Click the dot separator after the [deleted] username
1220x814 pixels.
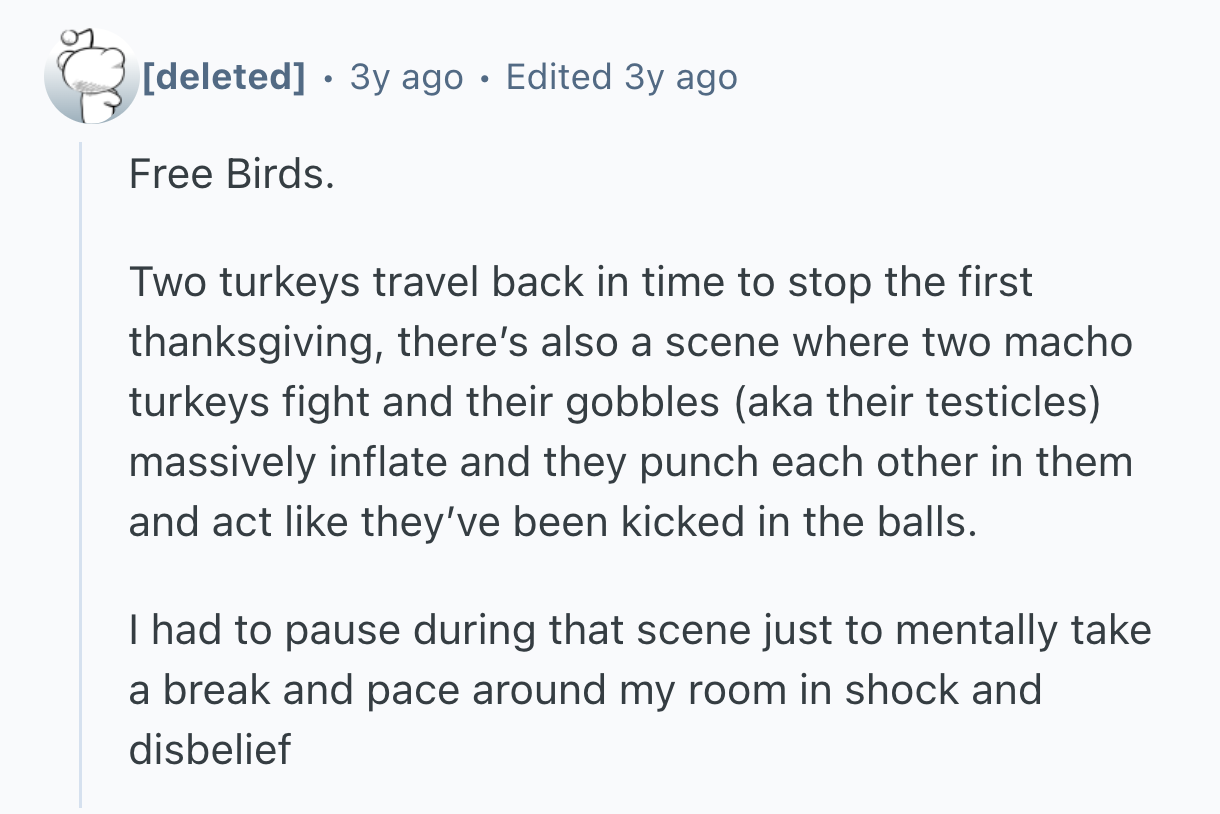[328, 77]
